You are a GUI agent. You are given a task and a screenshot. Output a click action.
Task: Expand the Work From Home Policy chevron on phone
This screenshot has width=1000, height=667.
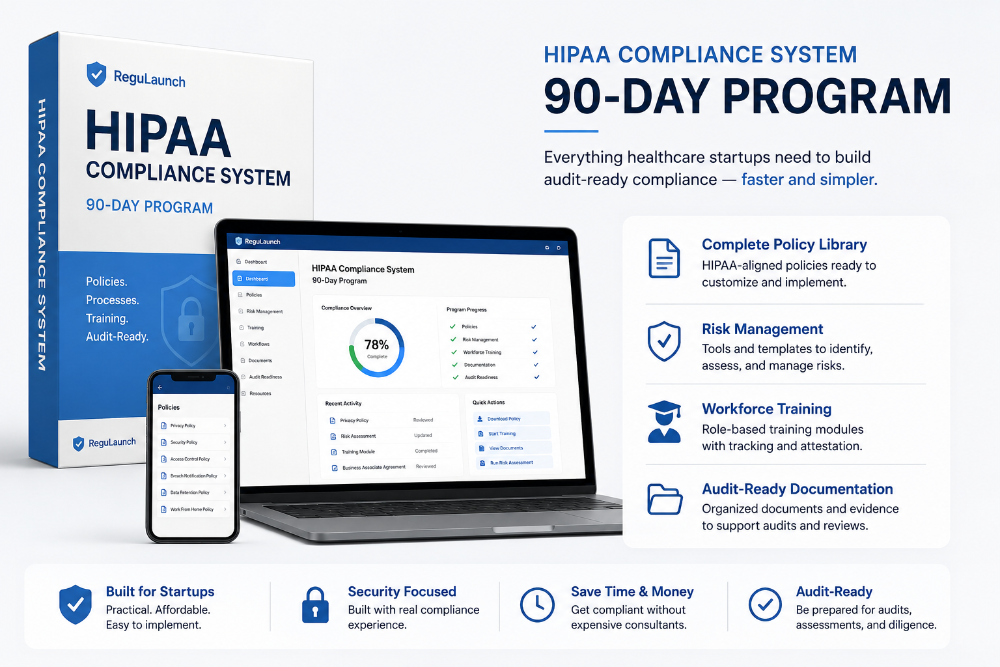225,509
